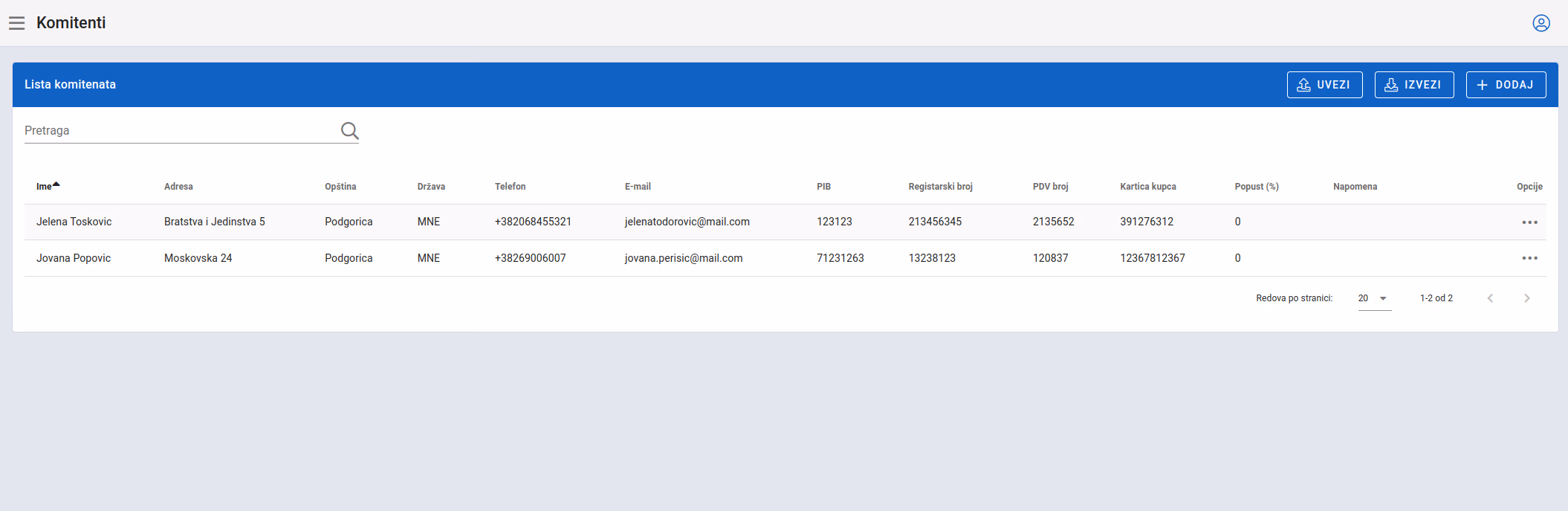Image resolution: width=1568 pixels, height=511 pixels.
Task: Click the search magnifier icon
Action: 349,131
